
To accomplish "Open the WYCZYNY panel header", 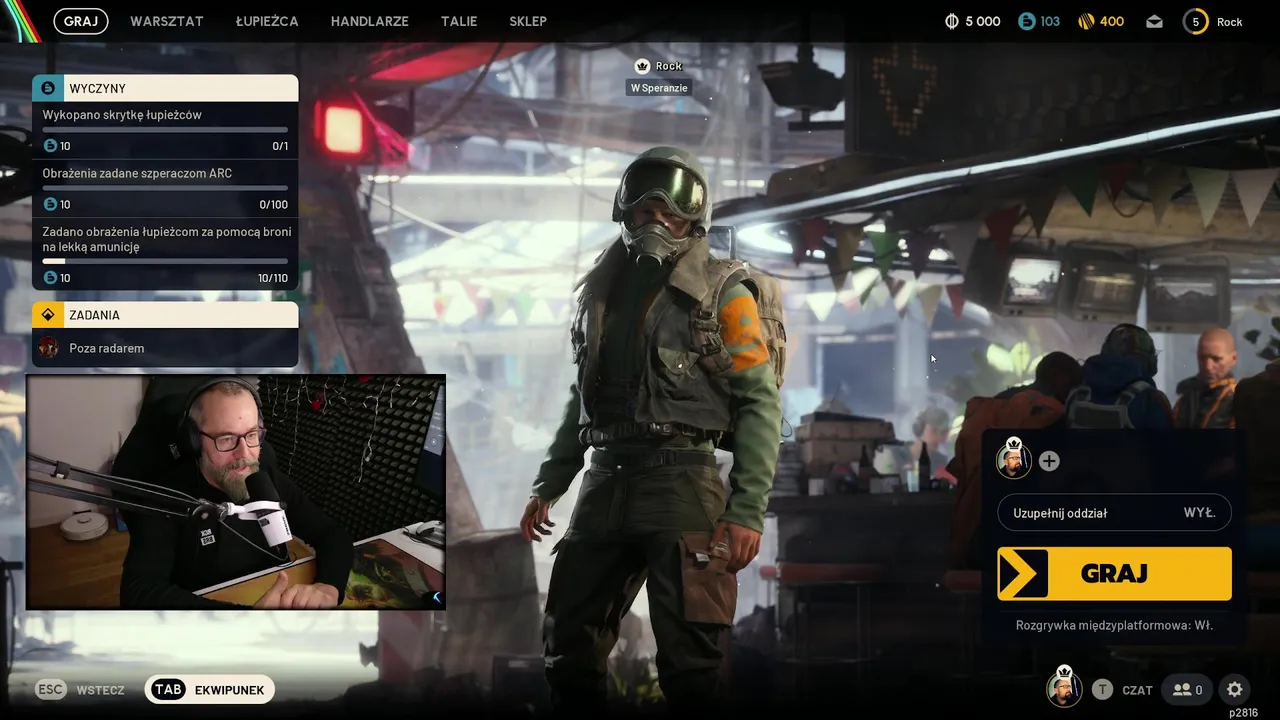I will click(165, 88).
